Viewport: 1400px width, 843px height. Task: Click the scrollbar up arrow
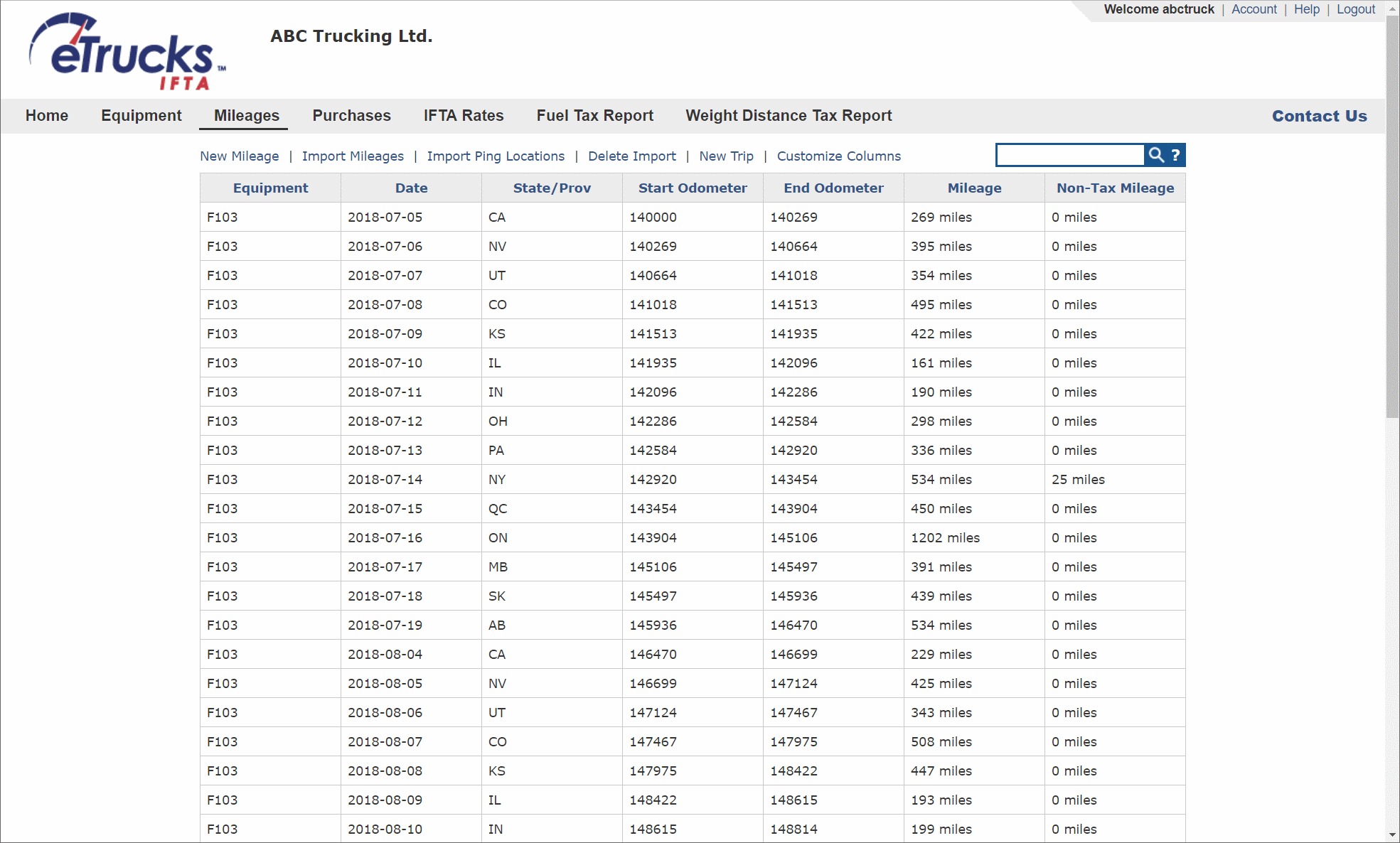pos(1392,9)
